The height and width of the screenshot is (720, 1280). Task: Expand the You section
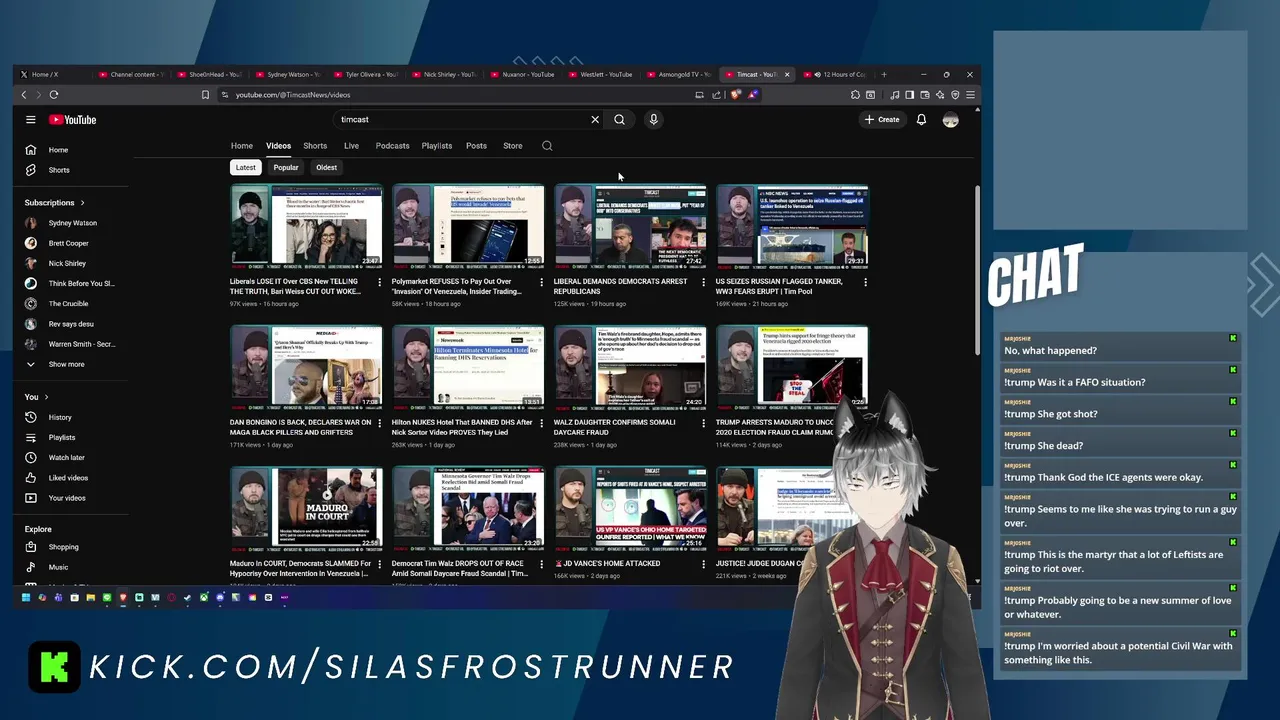click(x=37, y=397)
